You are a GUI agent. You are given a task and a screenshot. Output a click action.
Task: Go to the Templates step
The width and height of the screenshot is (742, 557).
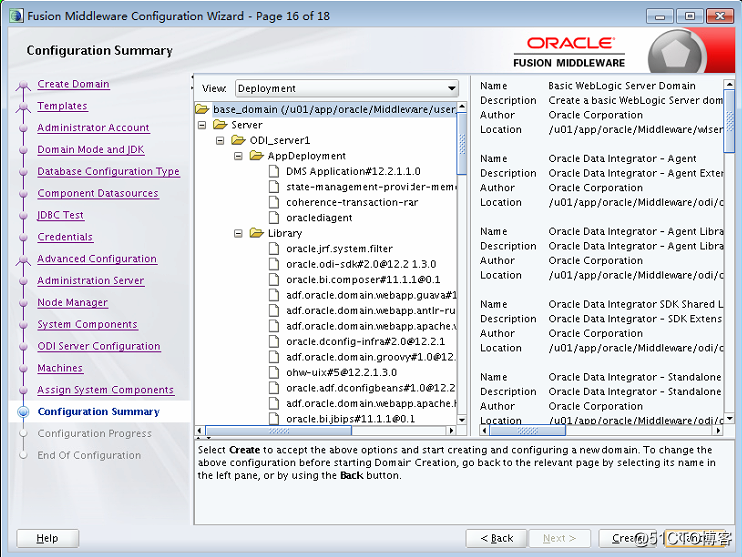(62, 106)
